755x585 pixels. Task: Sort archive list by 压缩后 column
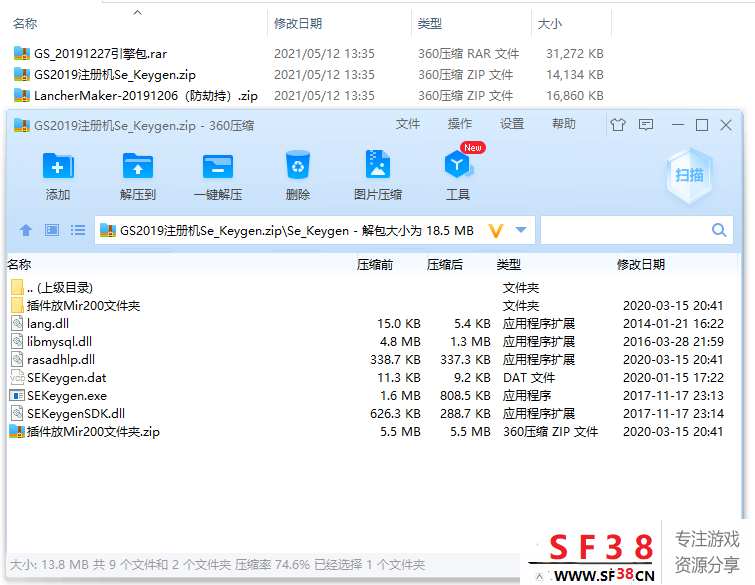point(444,265)
